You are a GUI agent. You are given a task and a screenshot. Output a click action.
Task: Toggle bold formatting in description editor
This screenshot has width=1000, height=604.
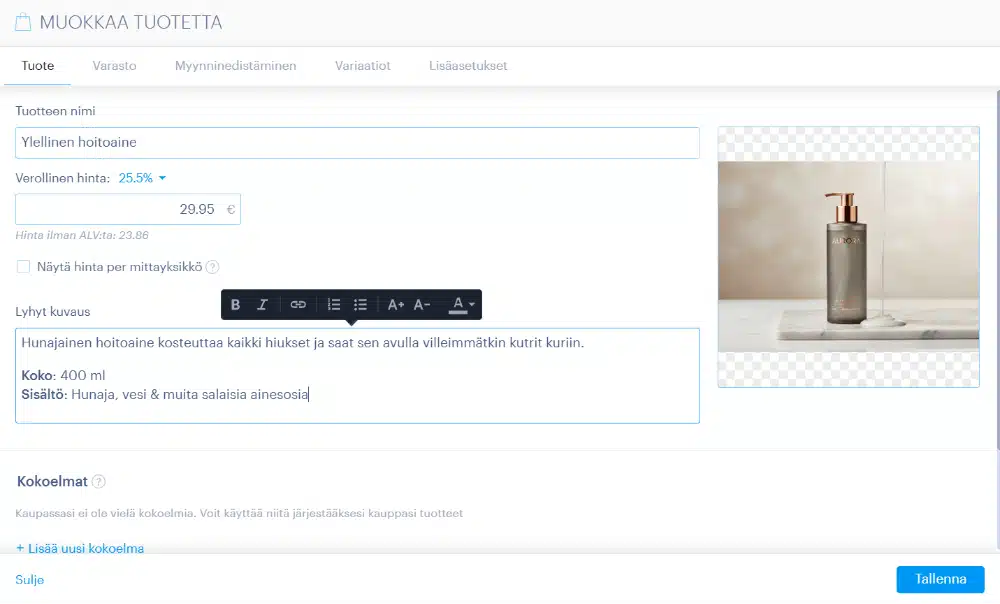click(236, 305)
